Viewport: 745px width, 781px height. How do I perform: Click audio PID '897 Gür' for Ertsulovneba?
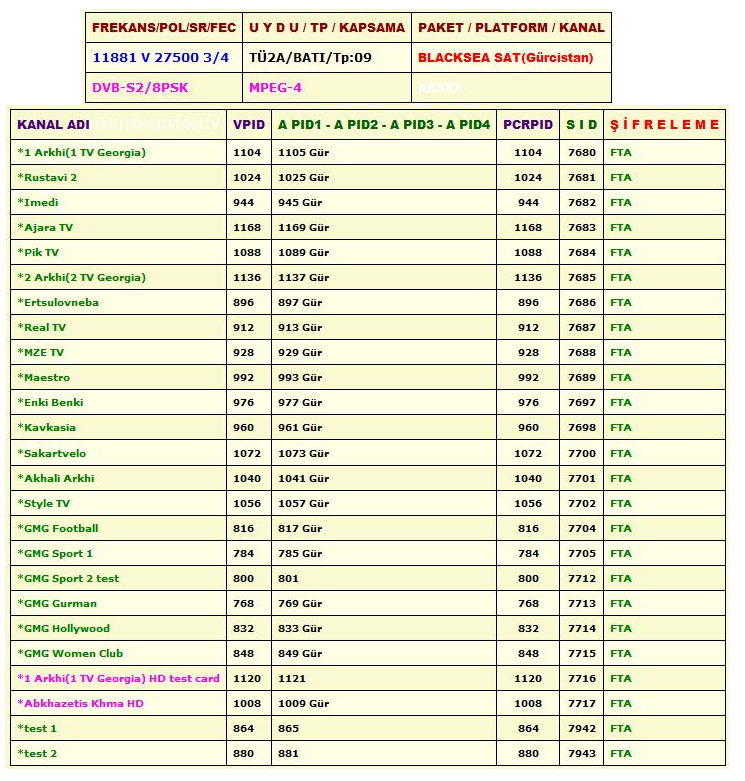click(x=300, y=302)
